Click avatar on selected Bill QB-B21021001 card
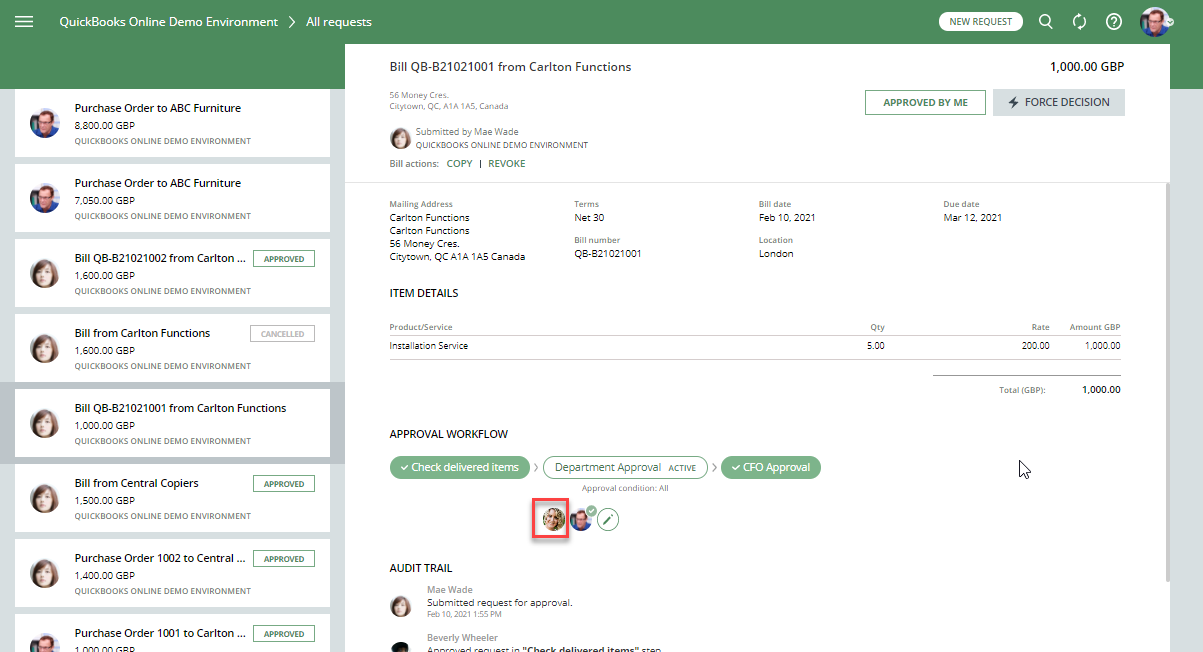Screen dimensions: 1203x652 pyautogui.click(x=44, y=423)
